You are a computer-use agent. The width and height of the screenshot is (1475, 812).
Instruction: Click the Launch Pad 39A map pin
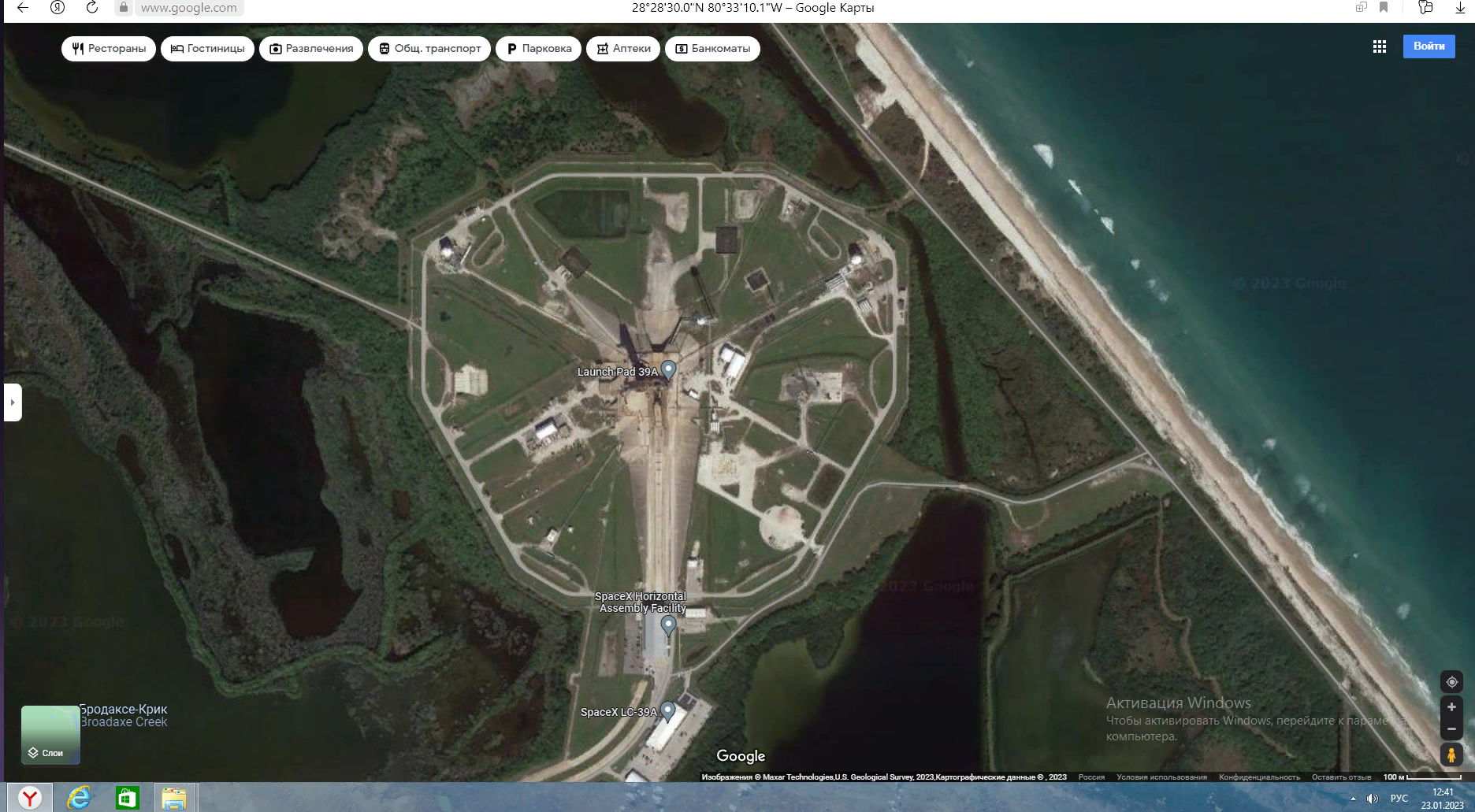668,369
